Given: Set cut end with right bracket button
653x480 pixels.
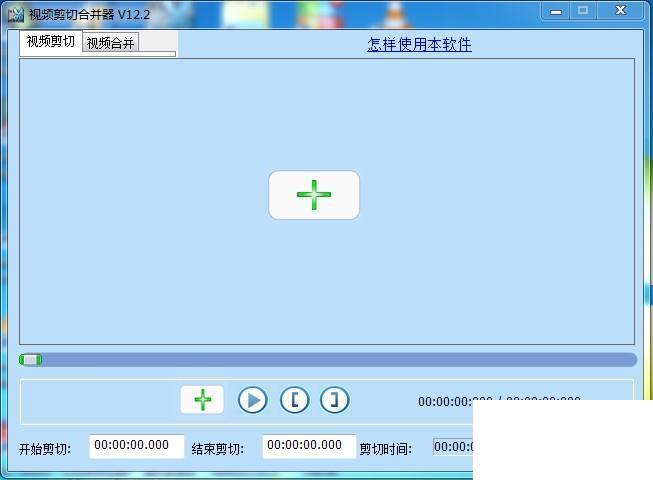Looking at the screenshot, I should click(334, 400).
